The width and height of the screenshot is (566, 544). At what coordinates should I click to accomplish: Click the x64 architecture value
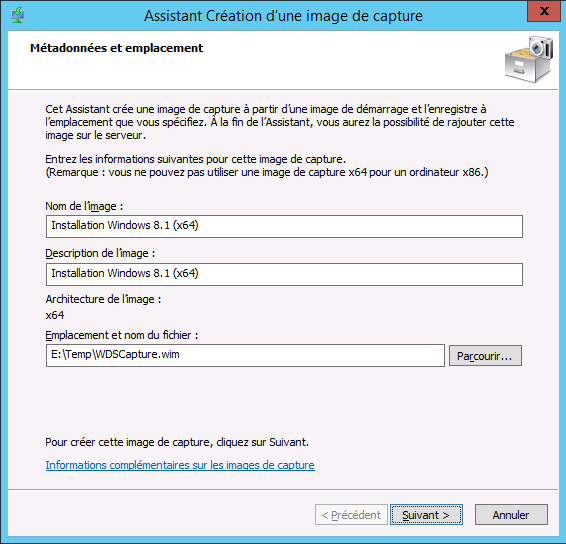55,315
